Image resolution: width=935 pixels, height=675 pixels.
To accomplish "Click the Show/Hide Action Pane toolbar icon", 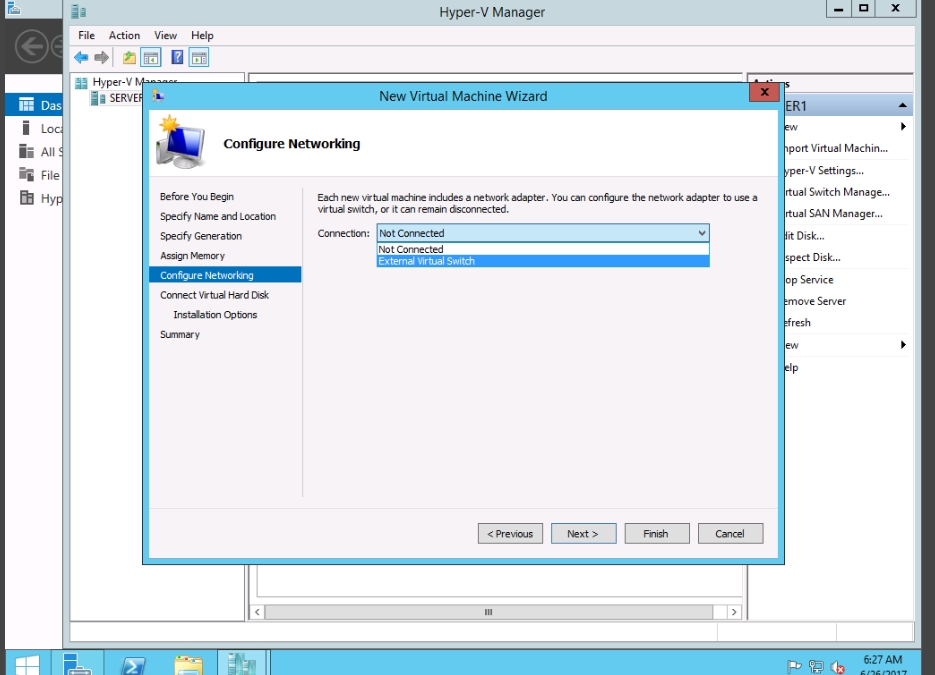I will pyautogui.click(x=199, y=58).
